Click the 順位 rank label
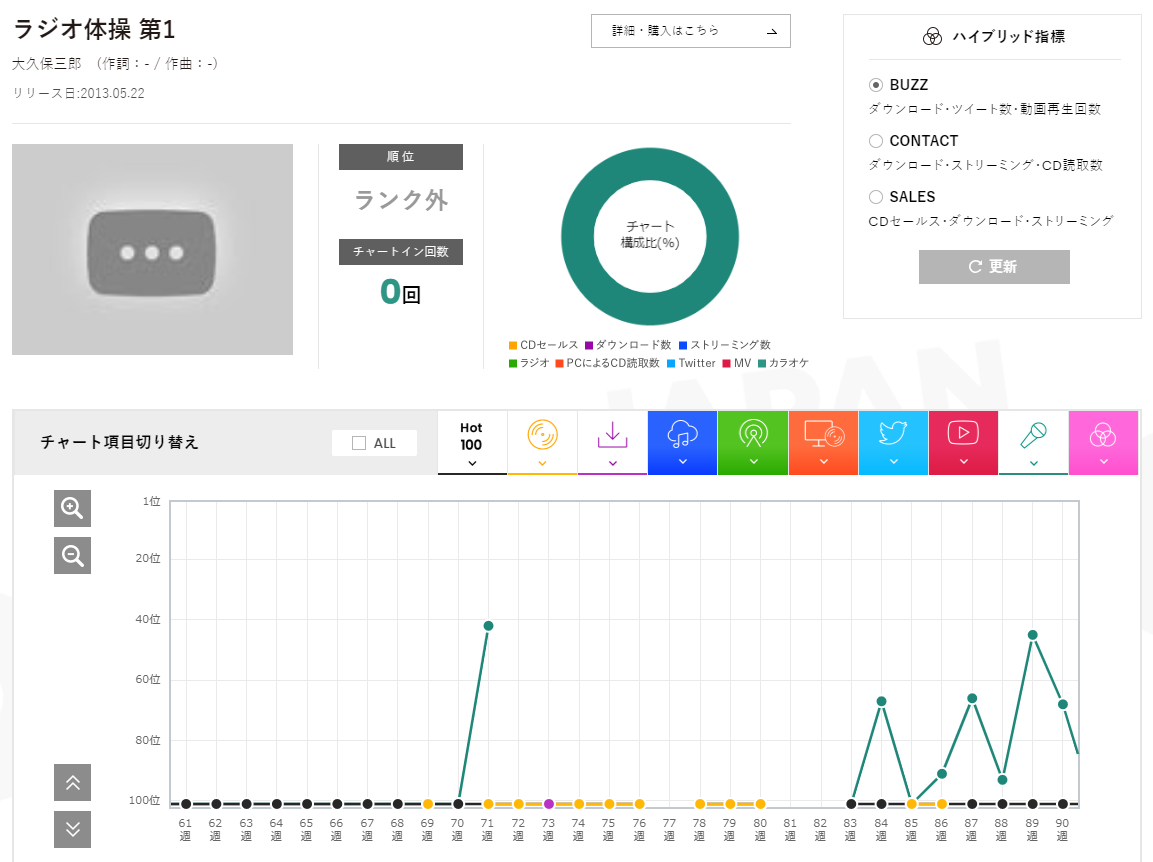This screenshot has height=862, width=1153. [401, 157]
